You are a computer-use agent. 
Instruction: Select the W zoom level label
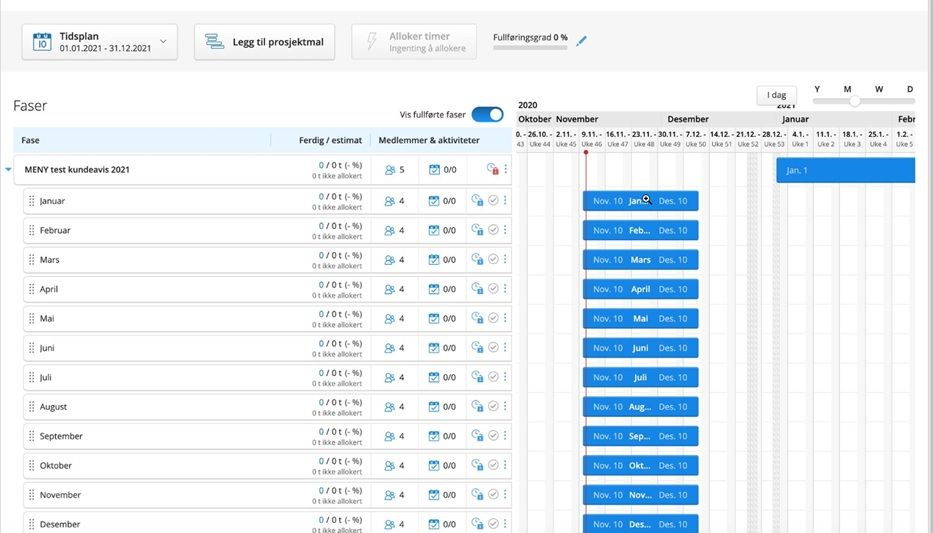click(x=879, y=89)
